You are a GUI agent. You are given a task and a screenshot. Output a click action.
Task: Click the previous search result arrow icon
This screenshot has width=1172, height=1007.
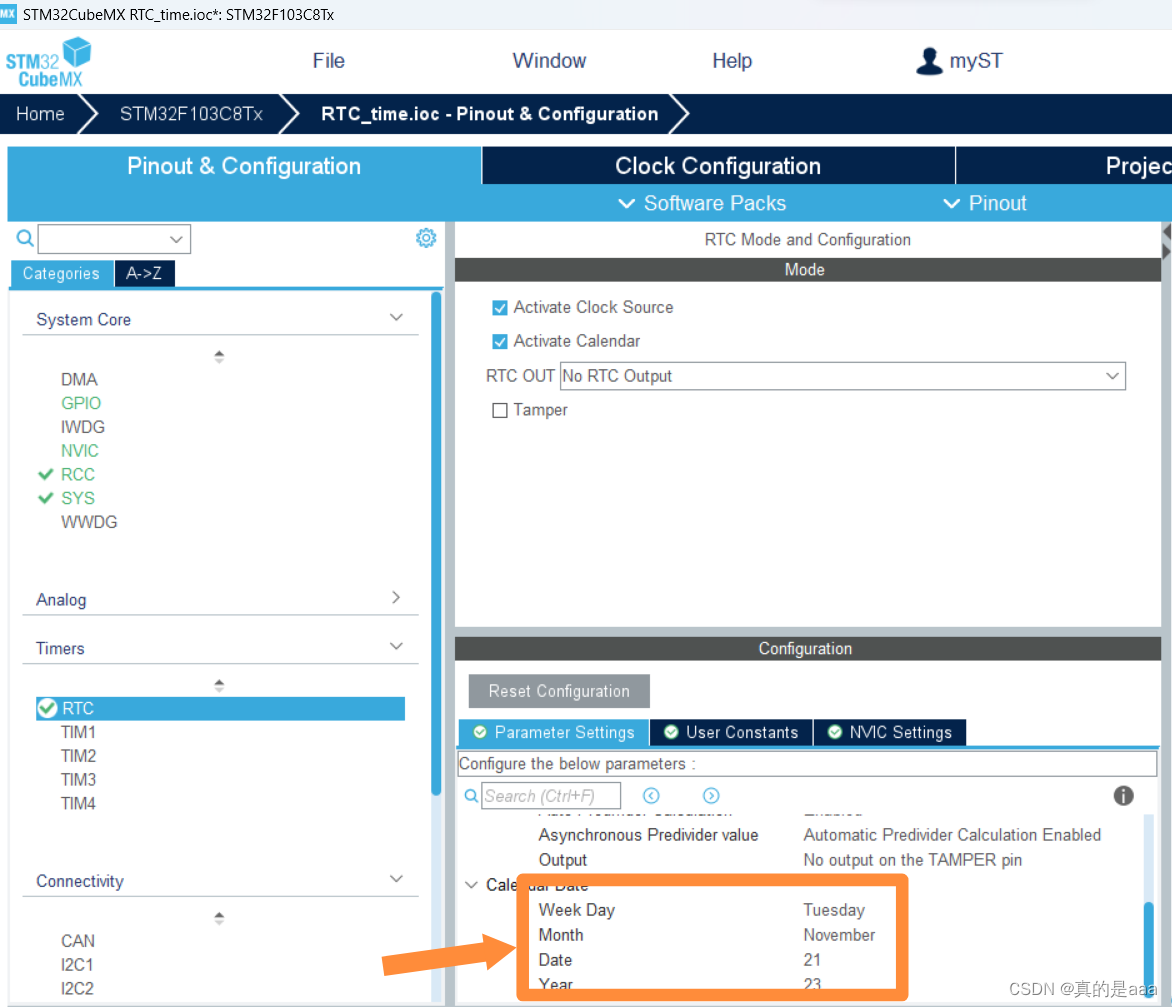tap(651, 795)
